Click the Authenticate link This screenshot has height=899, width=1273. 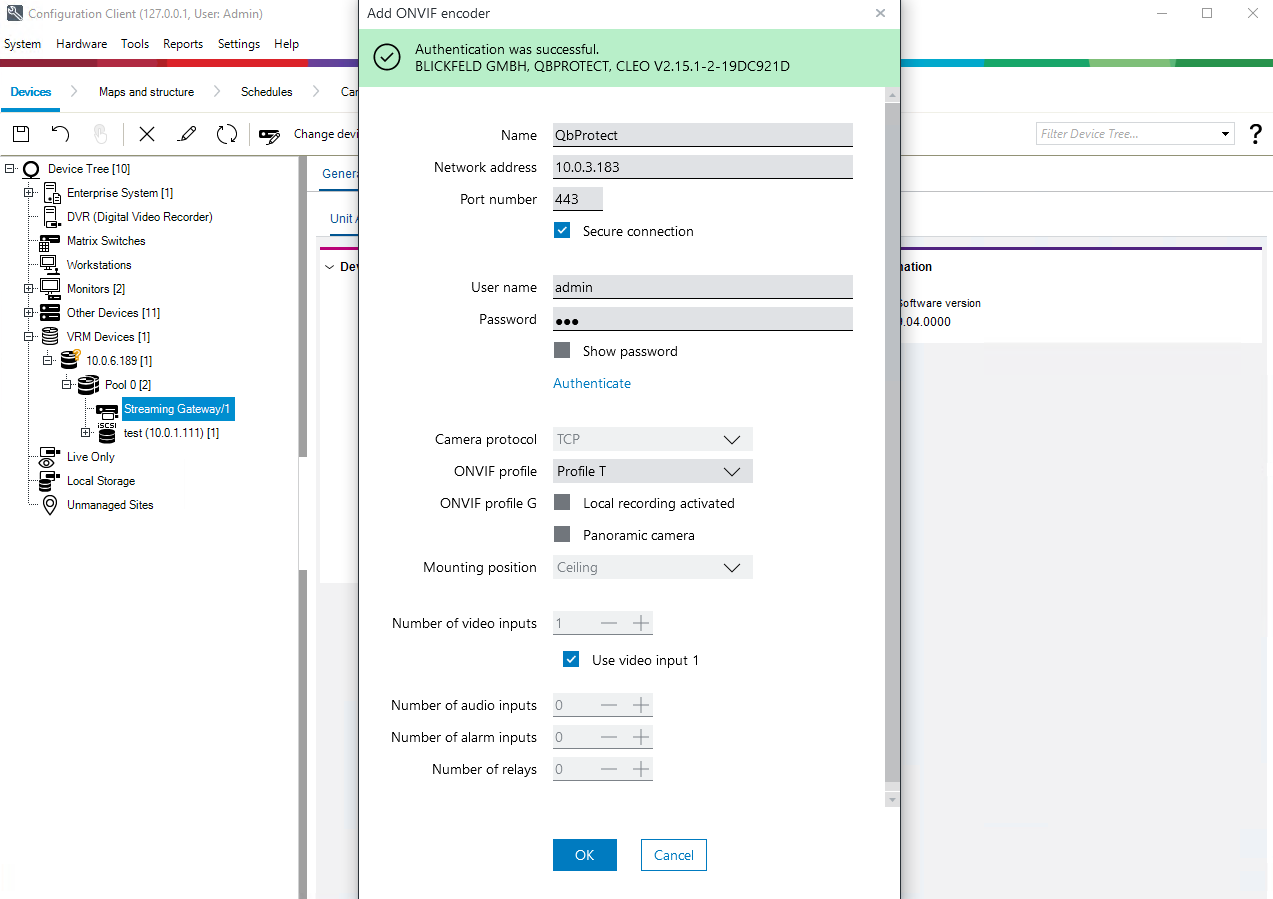(x=592, y=383)
